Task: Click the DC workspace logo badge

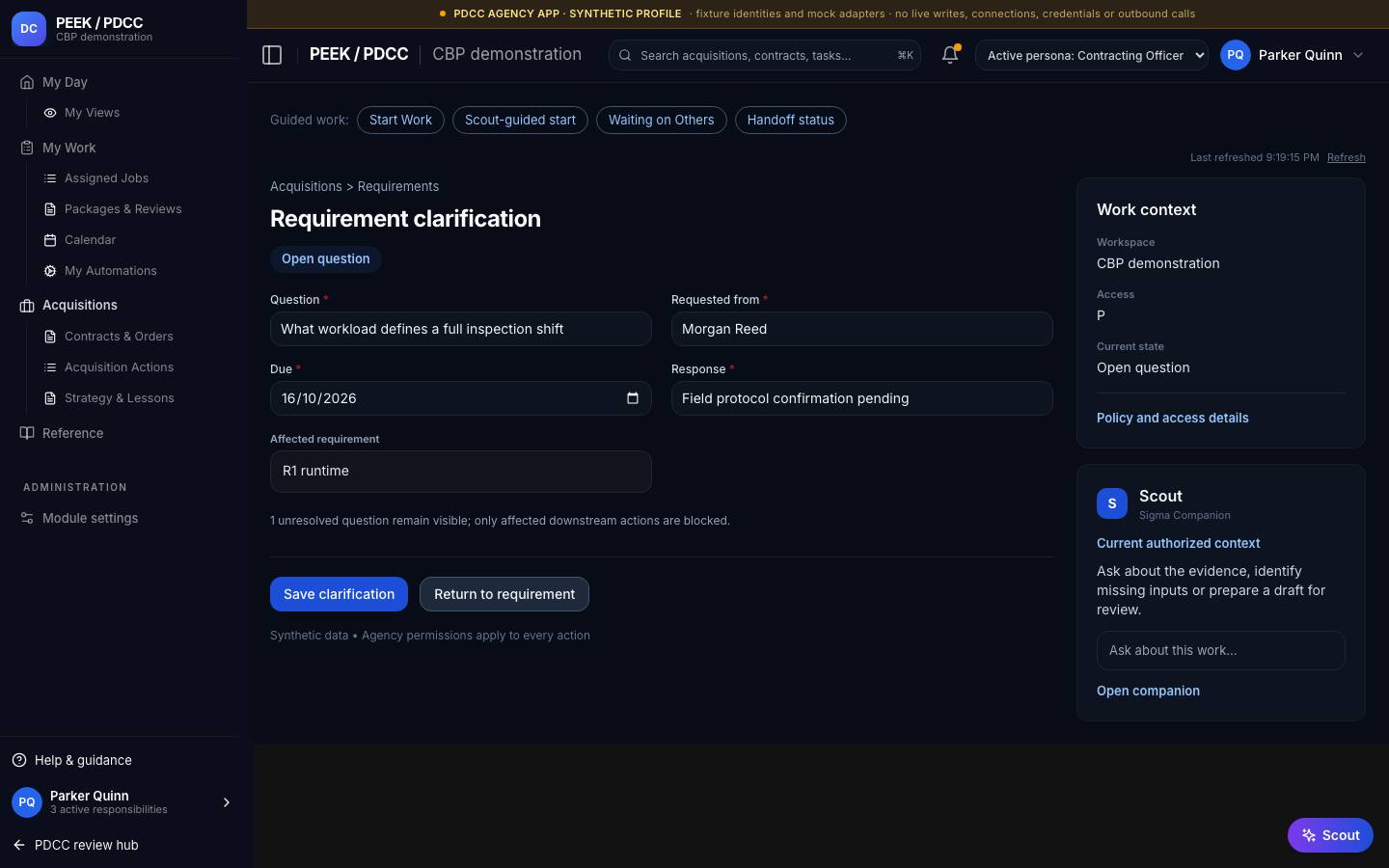Action: (x=29, y=29)
